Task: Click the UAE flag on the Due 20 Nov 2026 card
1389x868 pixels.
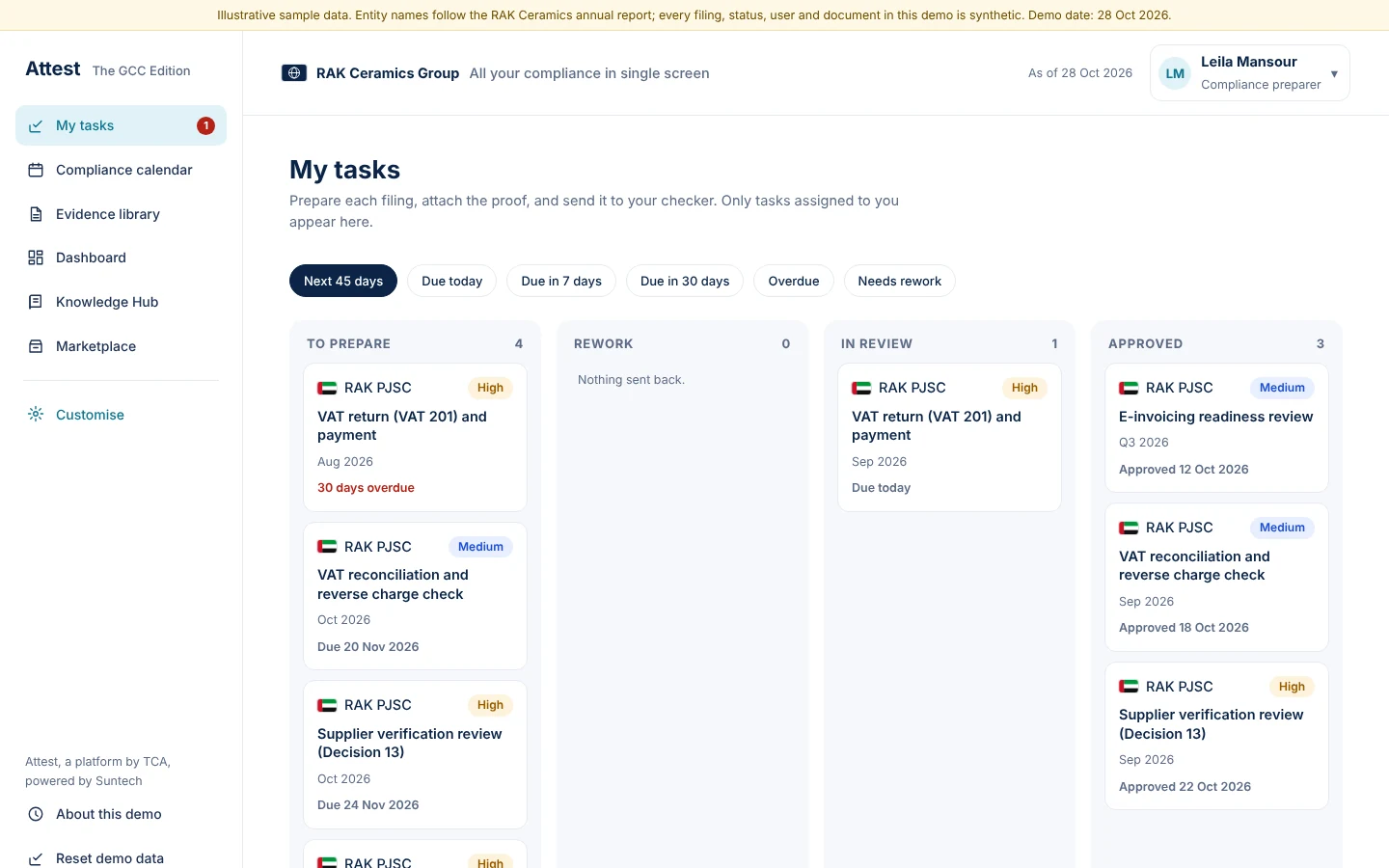Action: (x=327, y=547)
